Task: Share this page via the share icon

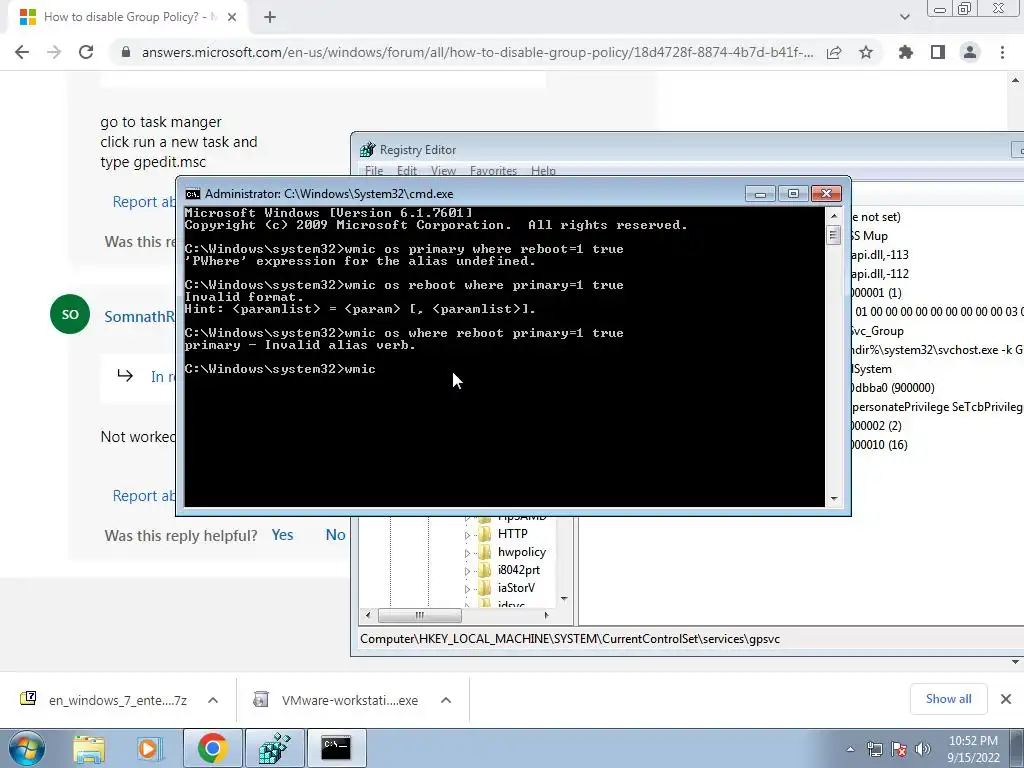Action: (x=834, y=52)
